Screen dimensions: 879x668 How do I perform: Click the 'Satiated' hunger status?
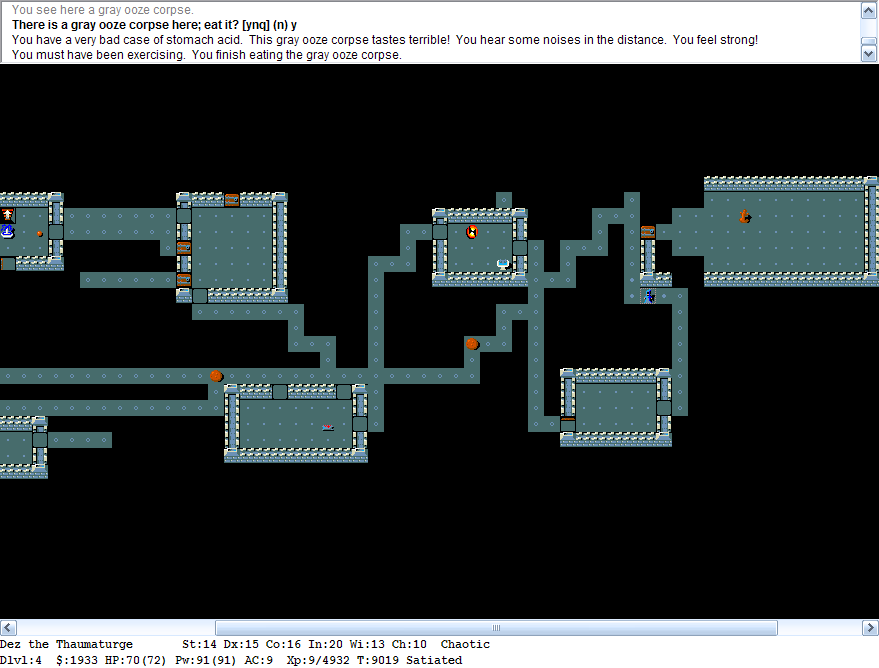tap(434, 660)
